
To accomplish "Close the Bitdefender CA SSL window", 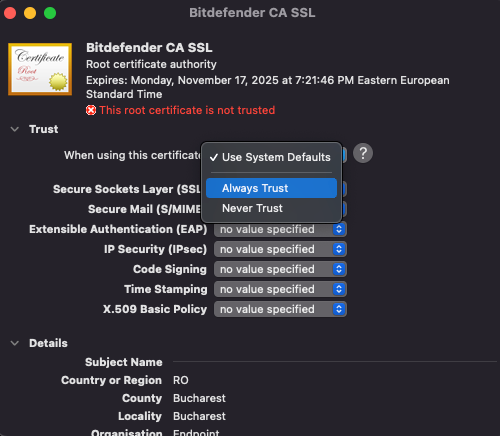I will 10,13.
